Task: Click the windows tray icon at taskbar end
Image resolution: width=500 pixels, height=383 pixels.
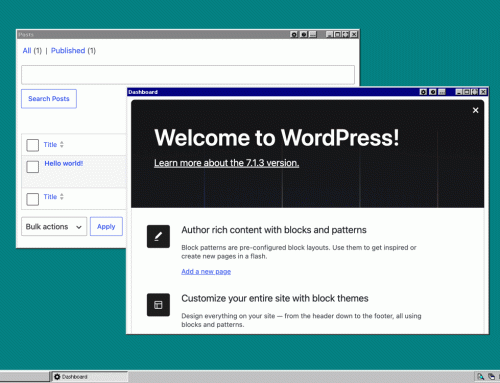Action: click(491, 377)
